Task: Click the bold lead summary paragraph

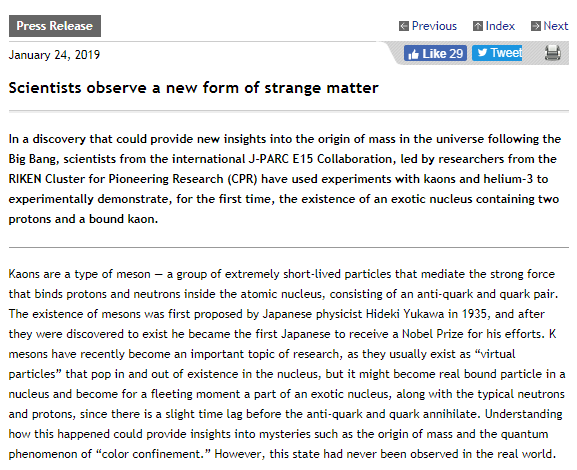Action: pos(284,179)
